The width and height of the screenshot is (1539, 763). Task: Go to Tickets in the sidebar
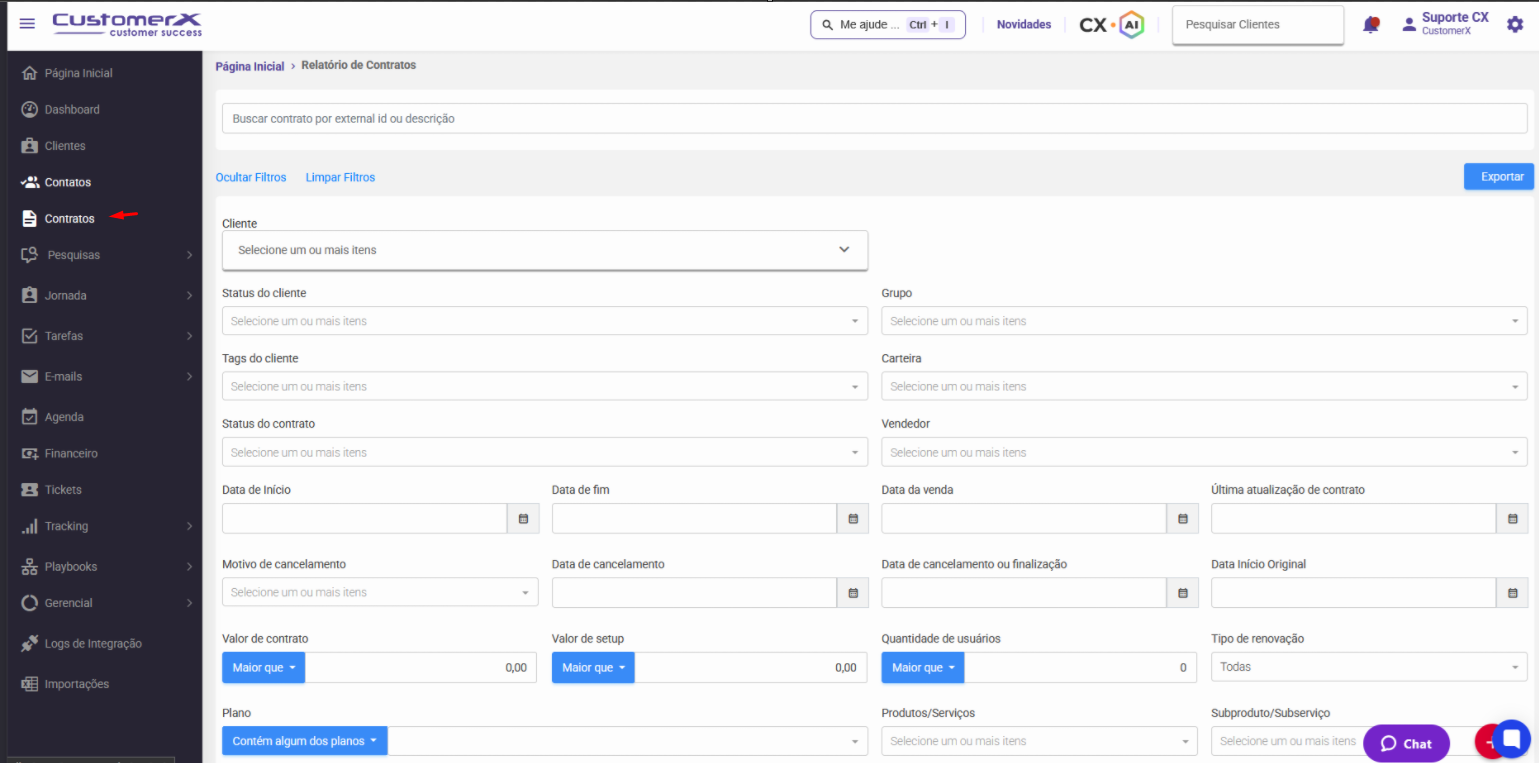(63, 490)
